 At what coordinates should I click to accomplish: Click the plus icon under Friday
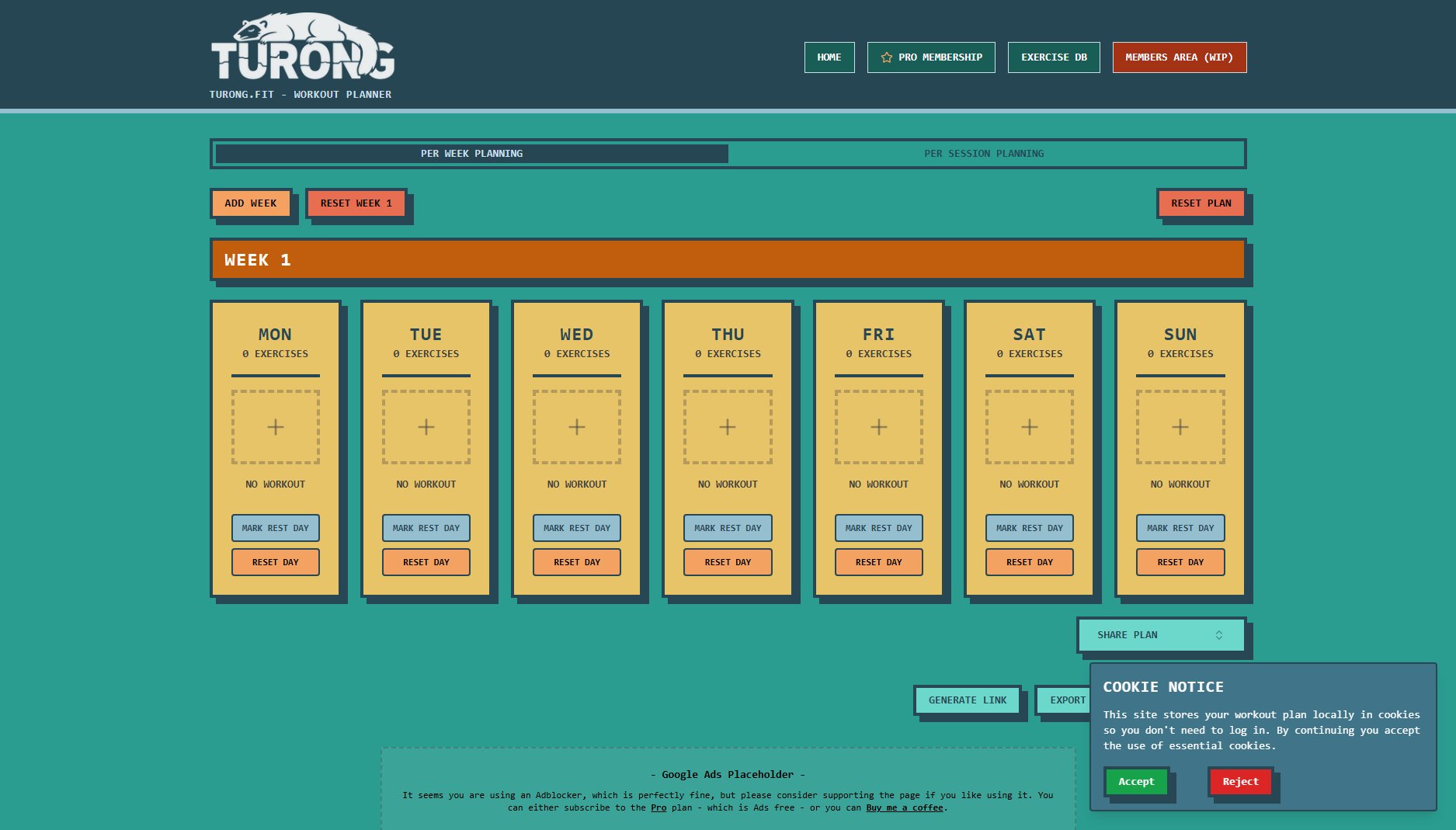(878, 427)
